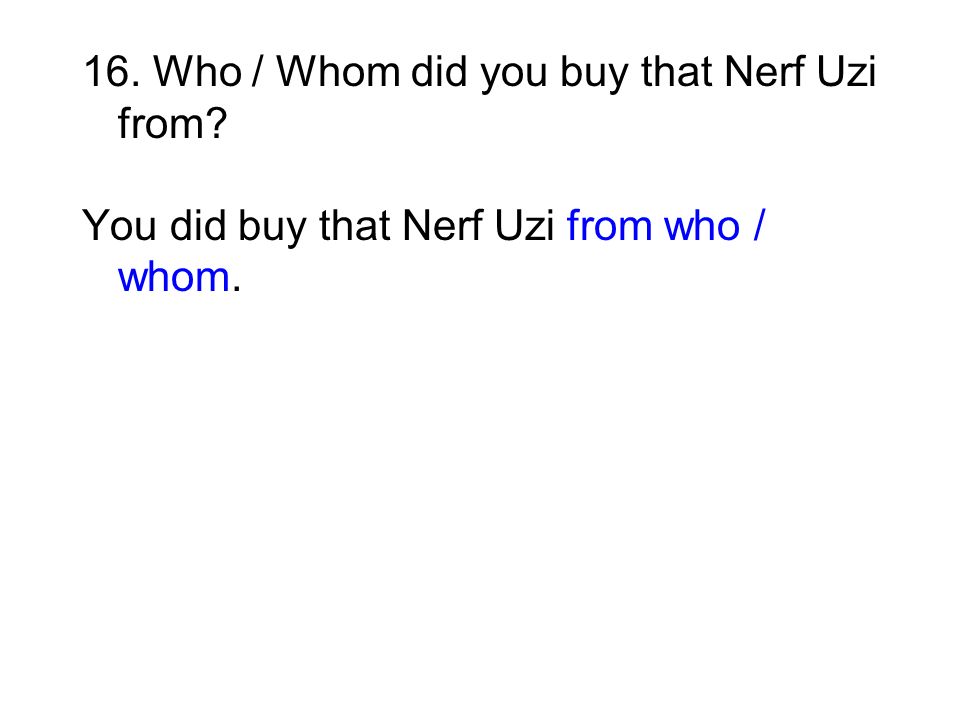The image size is (960, 720).
Task: Click the blue word from
Action: tap(610, 226)
